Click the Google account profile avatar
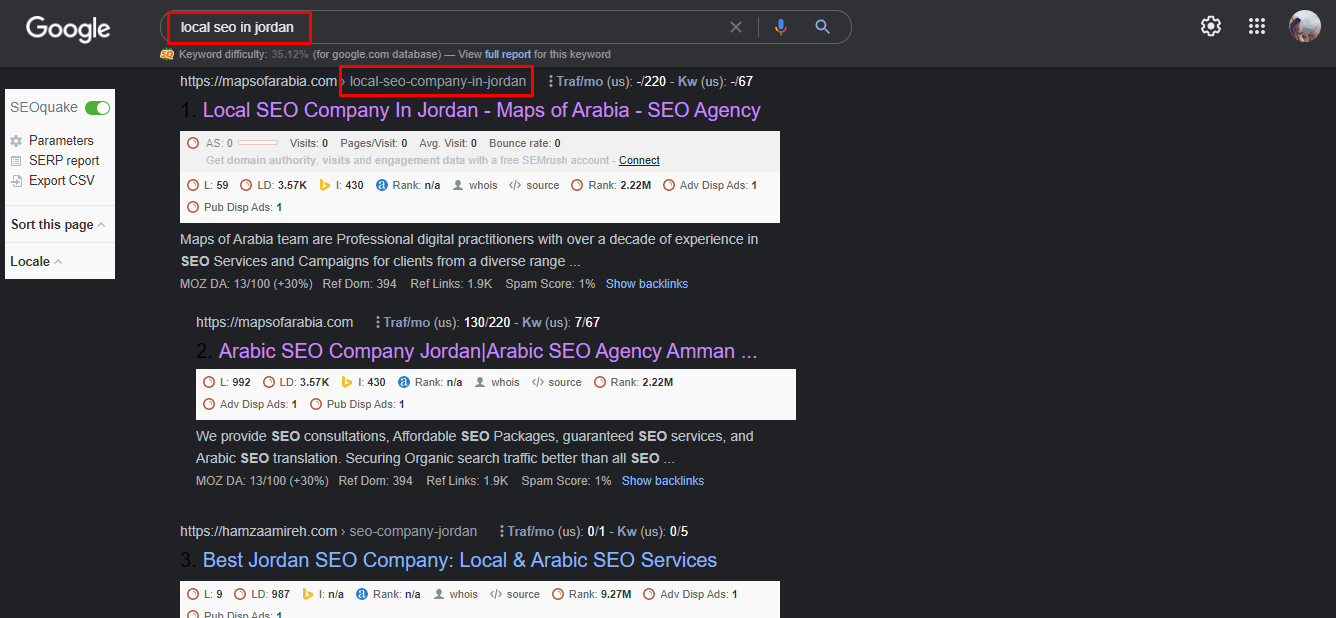Image resolution: width=1336 pixels, height=618 pixels. (x=1304, y=27)
